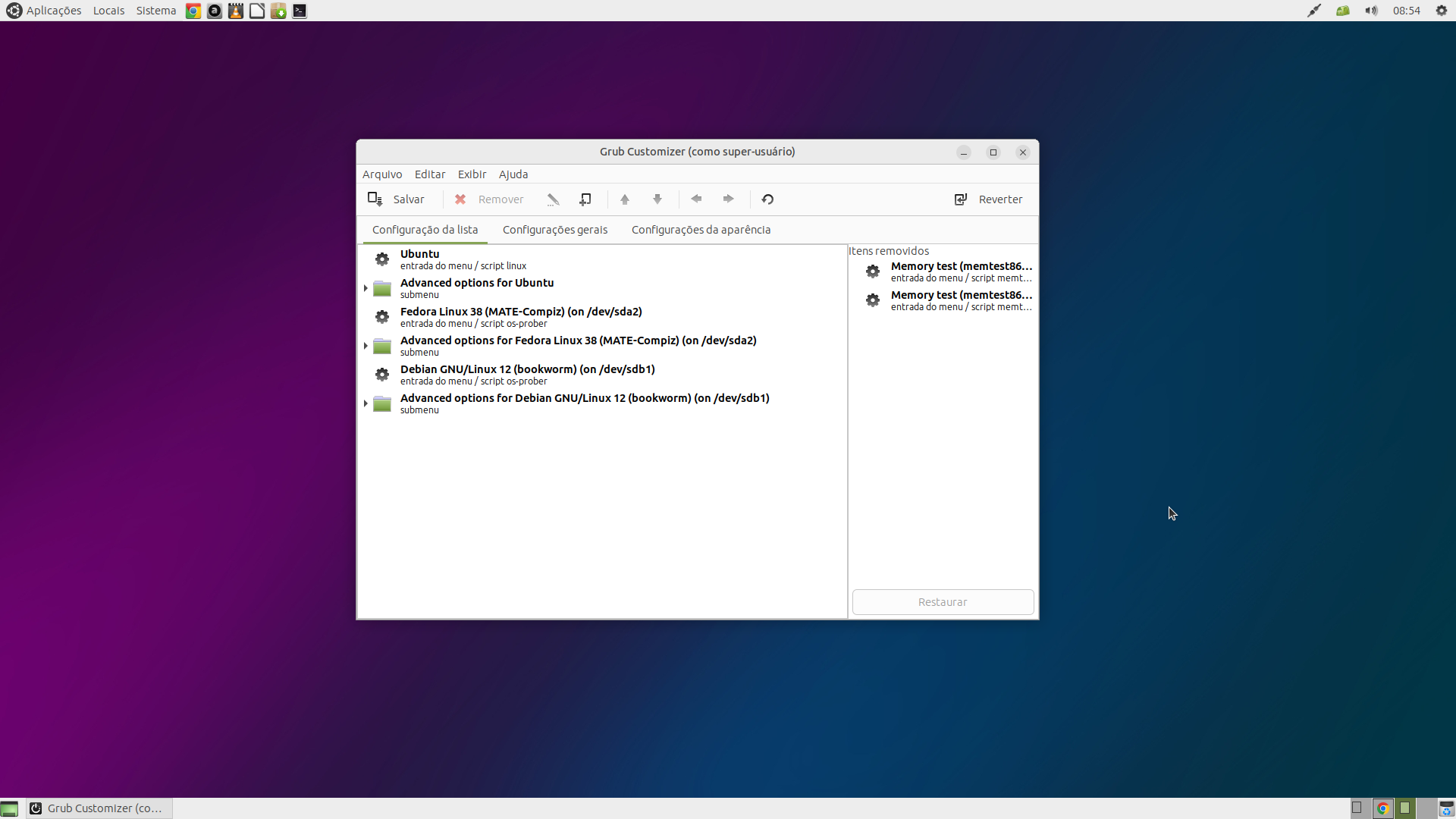The image size is (1456, 819).
Task: Click the new entry toolbar icon
Action: pos(585,199)
